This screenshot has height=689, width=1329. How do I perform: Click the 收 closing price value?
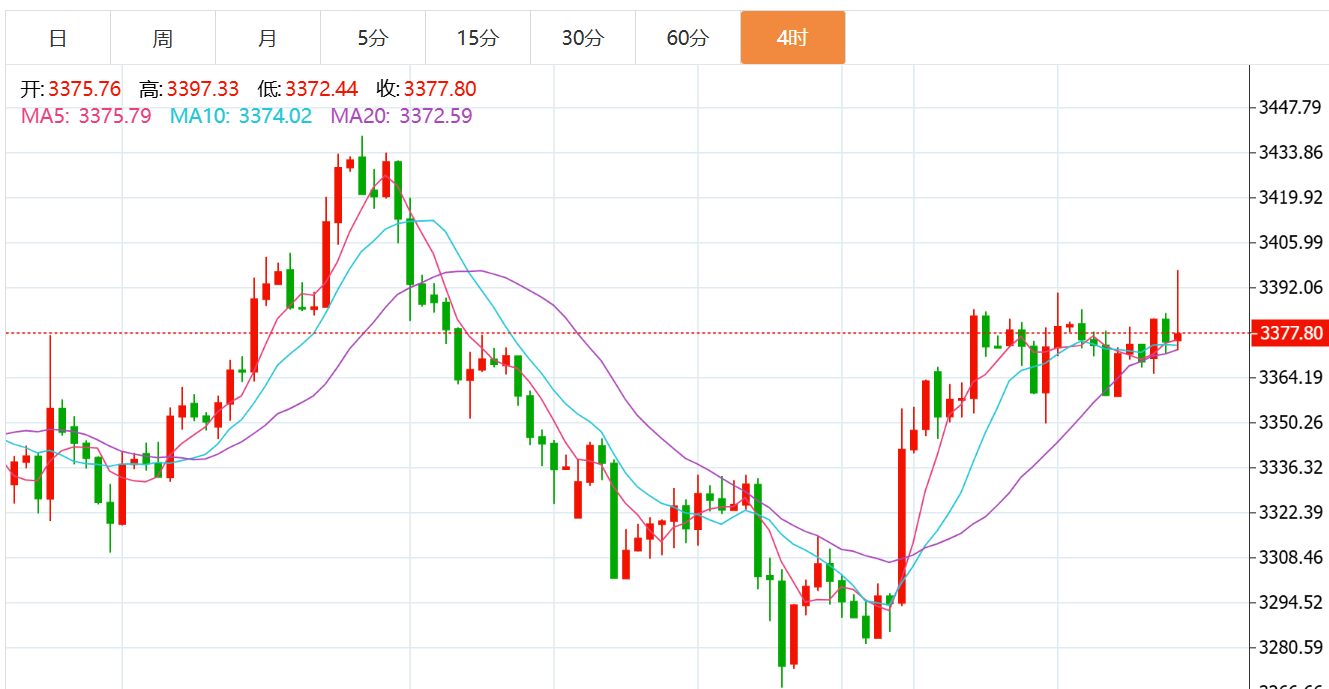pyautogui.click(x=440, y=89)
